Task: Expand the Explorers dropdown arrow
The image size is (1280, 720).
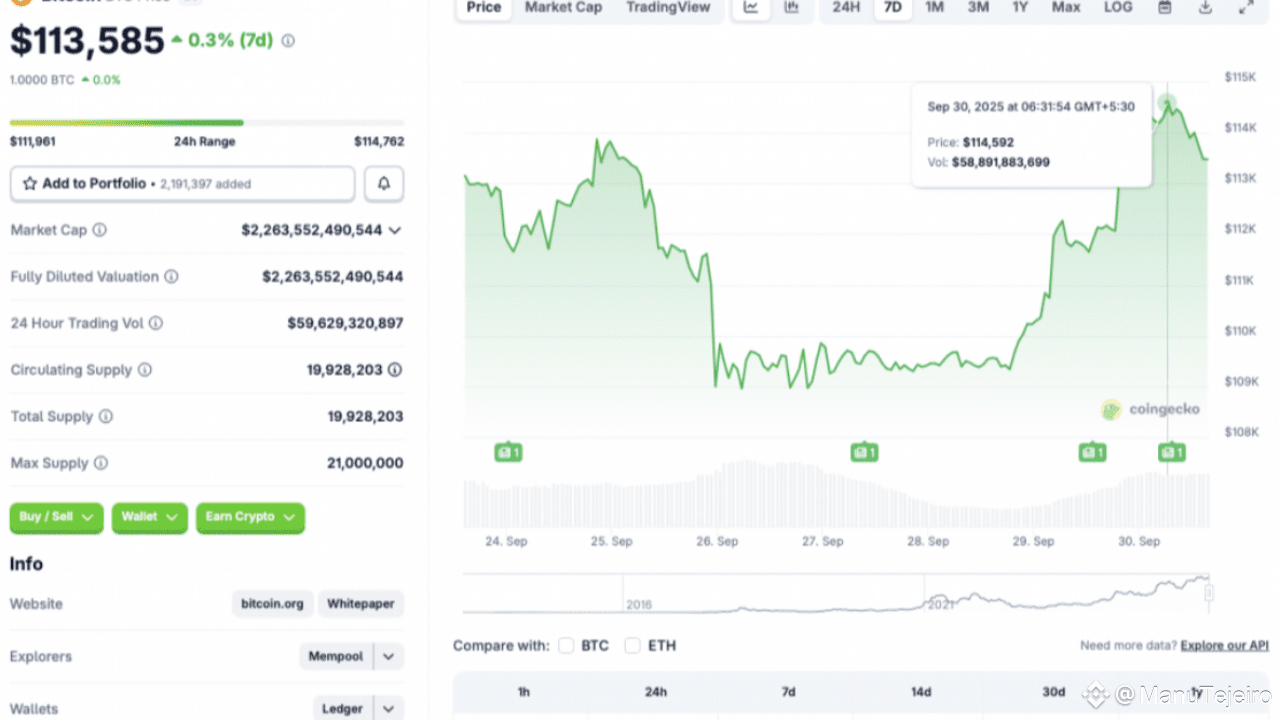Action: point(389,657)
